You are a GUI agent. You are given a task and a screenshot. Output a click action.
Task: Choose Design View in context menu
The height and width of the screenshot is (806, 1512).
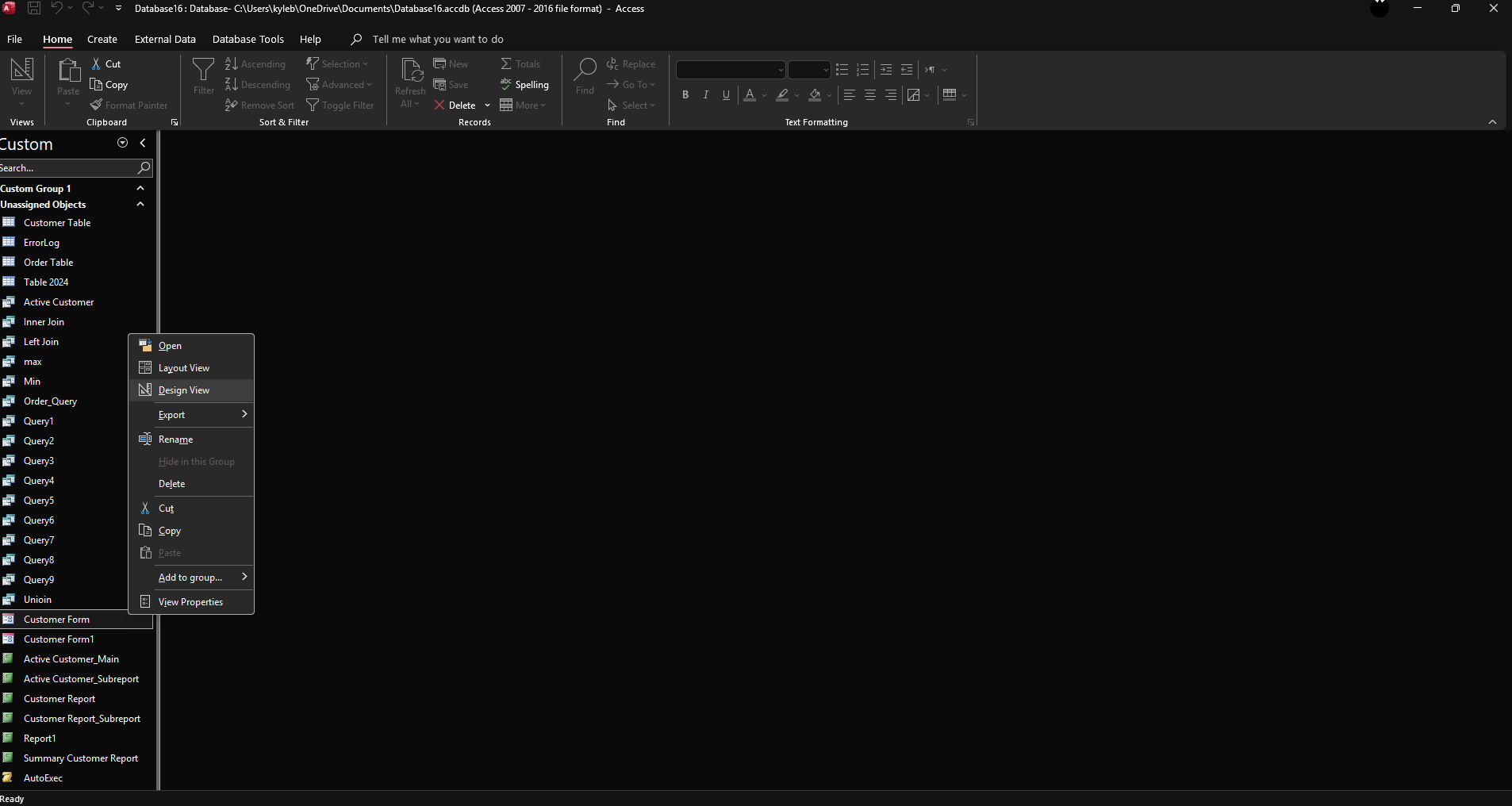191,390
